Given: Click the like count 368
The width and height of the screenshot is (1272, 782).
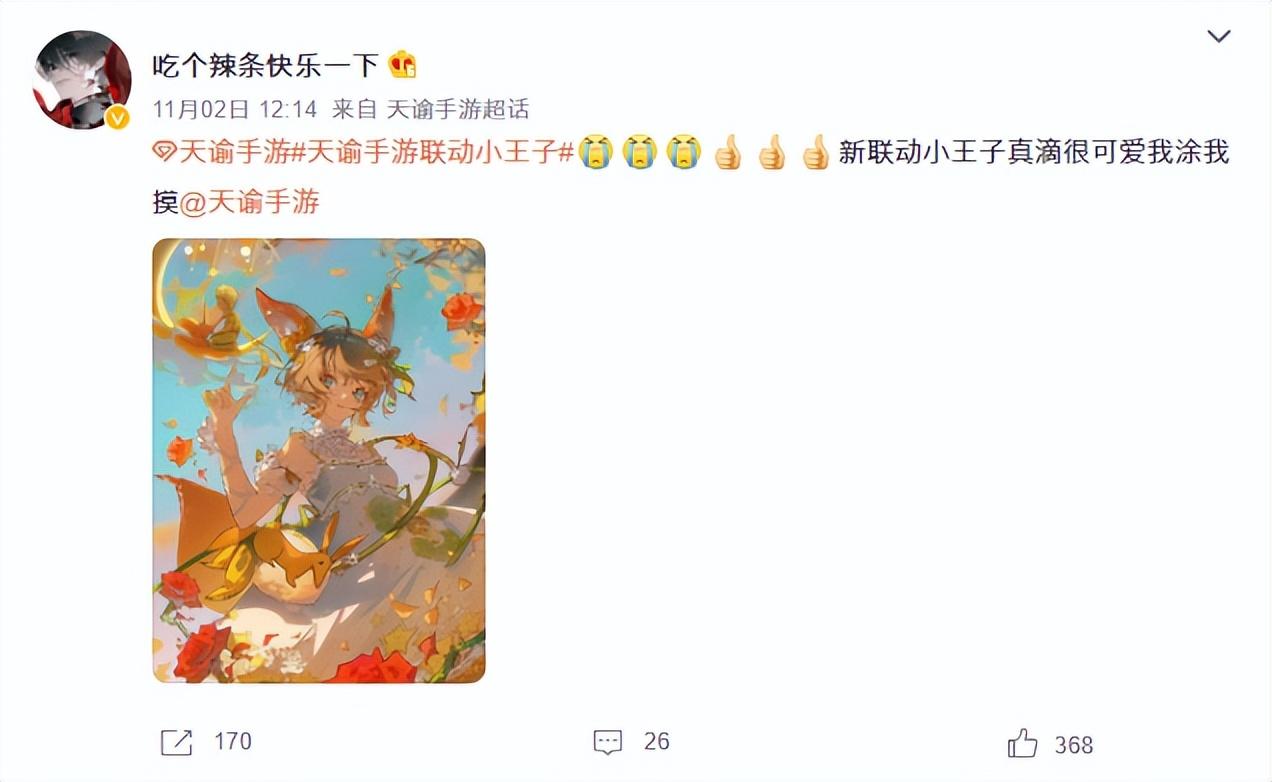Looking at the screenshot, I should tap(1074, 745).
